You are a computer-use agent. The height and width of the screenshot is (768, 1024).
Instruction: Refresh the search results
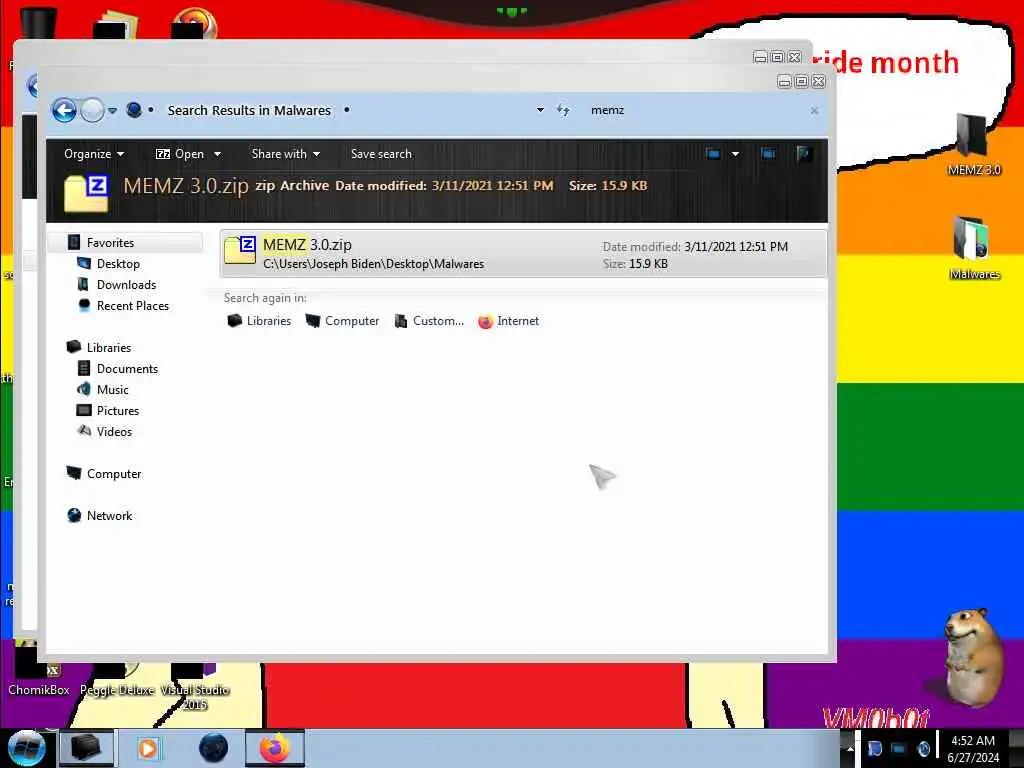(x=564, y=110)
